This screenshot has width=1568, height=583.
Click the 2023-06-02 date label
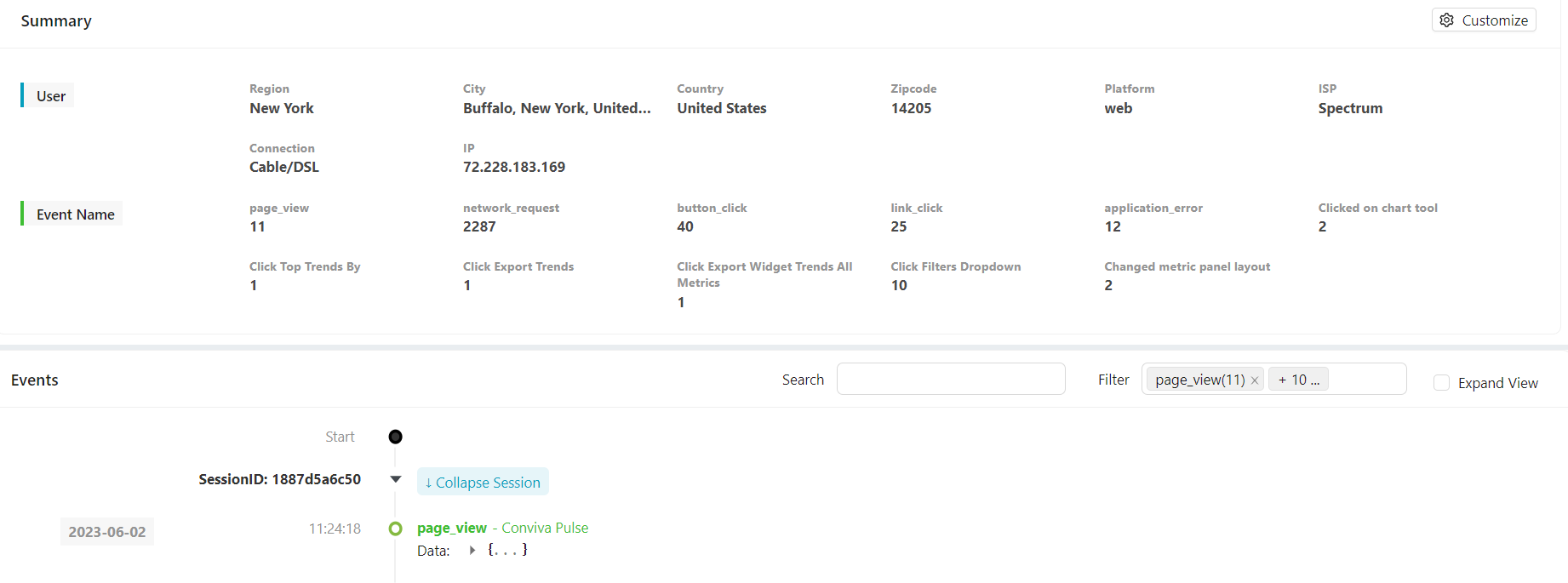point(107,532)
